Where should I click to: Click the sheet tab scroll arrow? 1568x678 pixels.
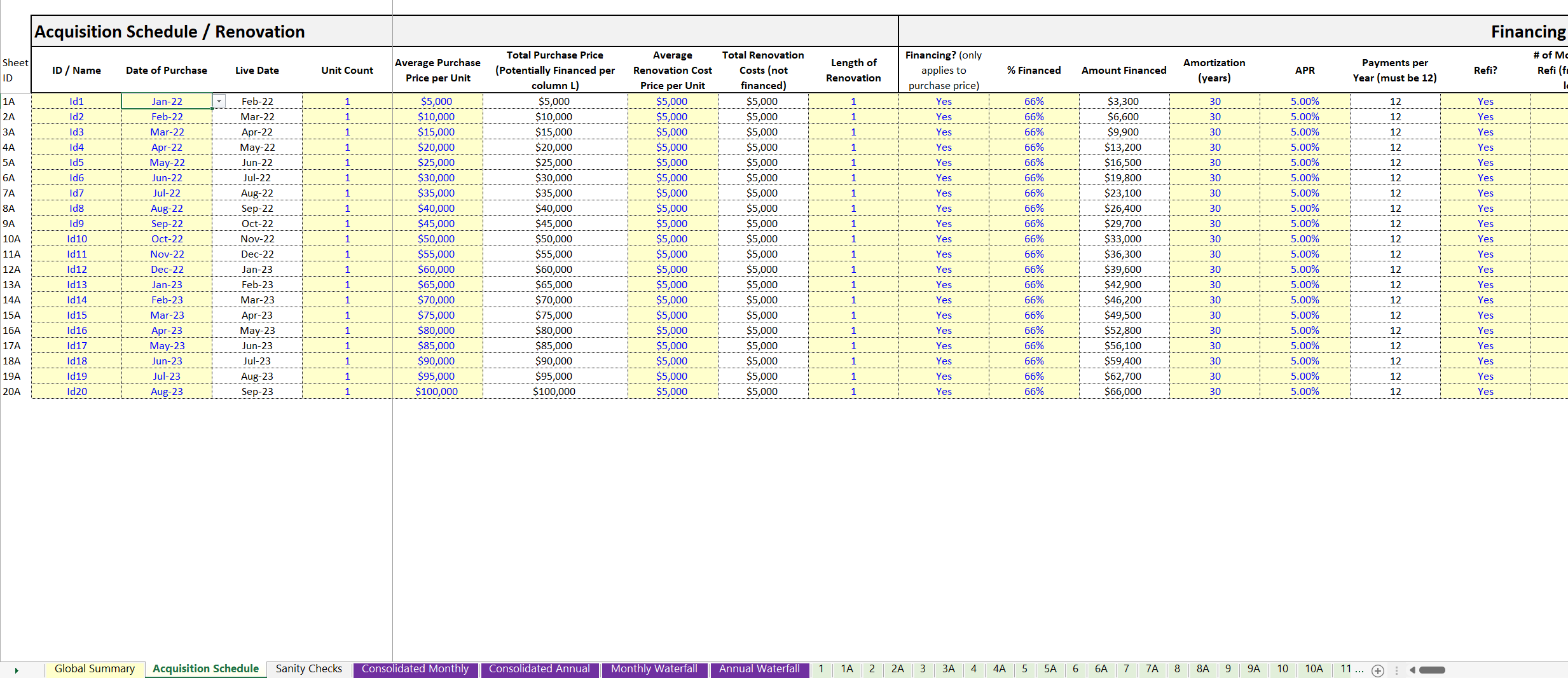point(17,670)
